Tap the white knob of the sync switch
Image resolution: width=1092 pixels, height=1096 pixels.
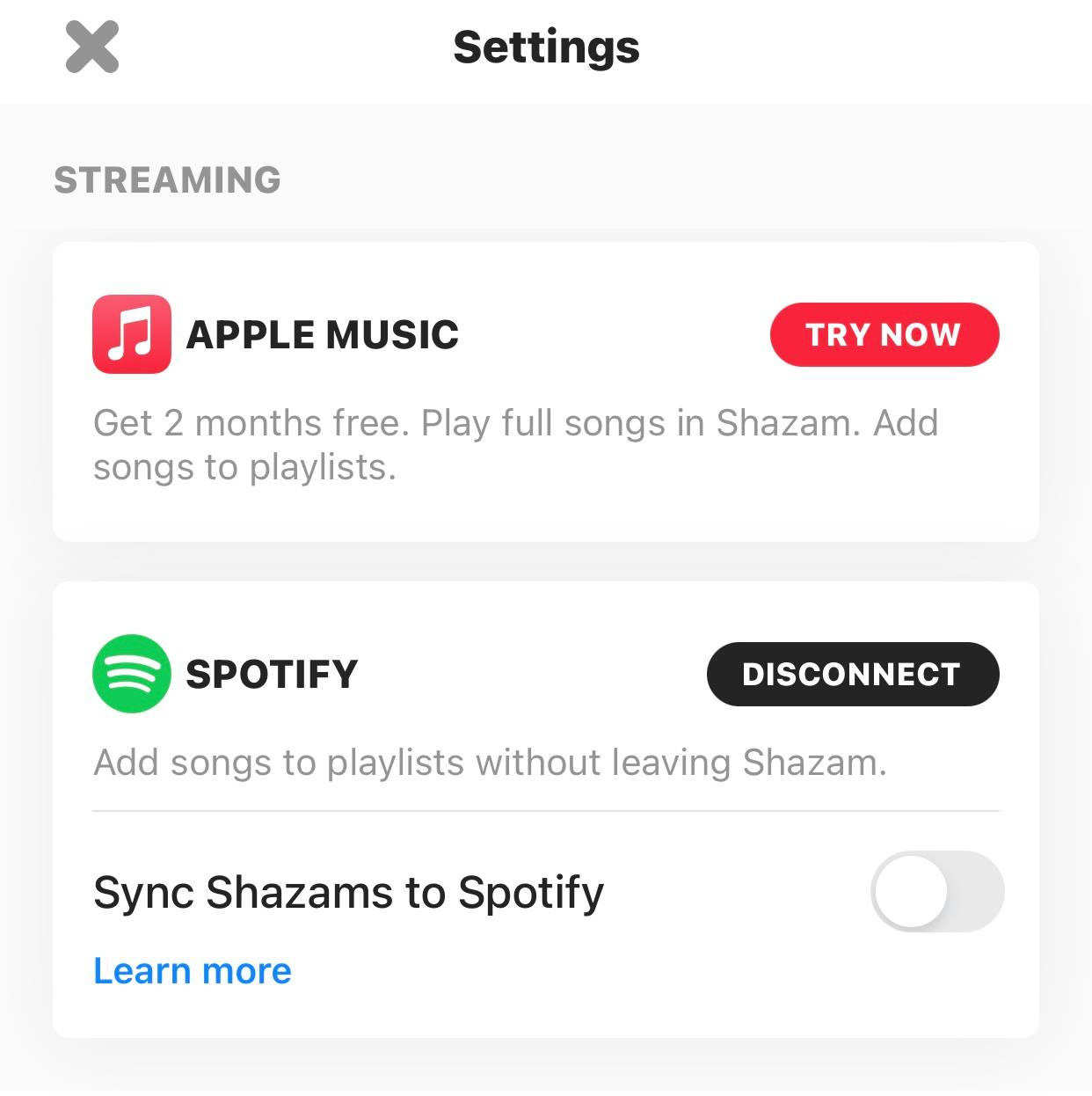point(911,891)
